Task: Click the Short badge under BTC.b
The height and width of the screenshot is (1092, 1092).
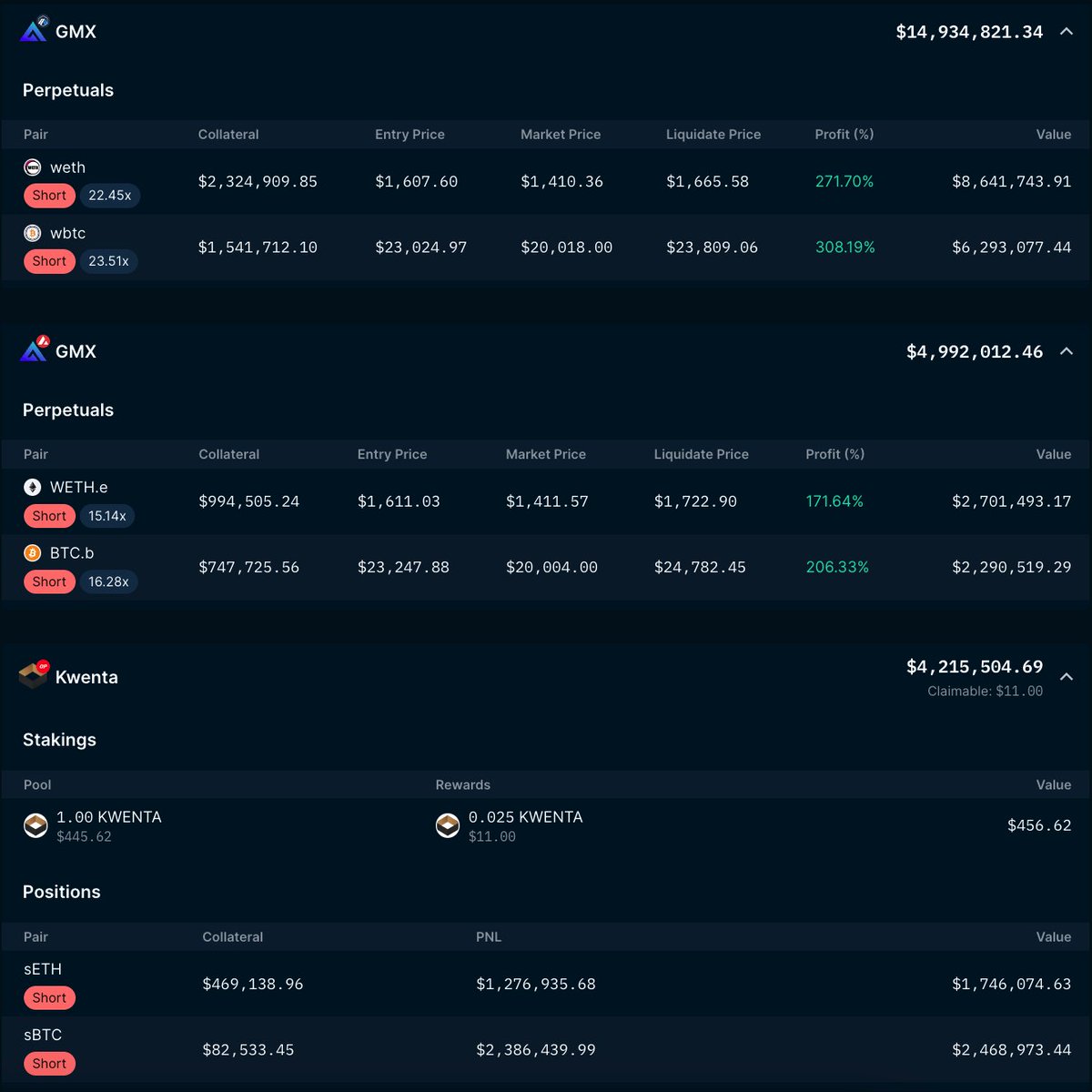Action: [49, 581]
